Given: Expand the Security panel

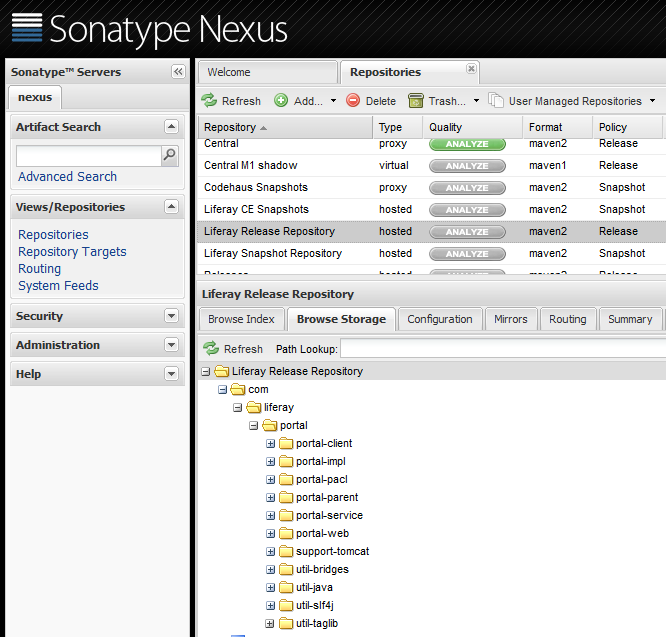Looking at the screenshot, I should coord(171,316).
